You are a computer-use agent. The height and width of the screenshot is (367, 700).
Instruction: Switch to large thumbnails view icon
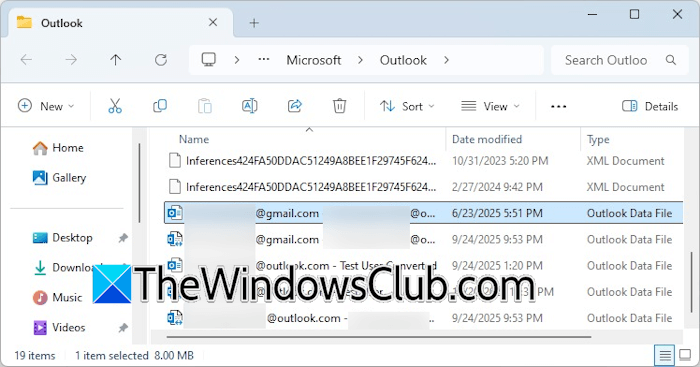pyautogui.click(x=685, y=355)
